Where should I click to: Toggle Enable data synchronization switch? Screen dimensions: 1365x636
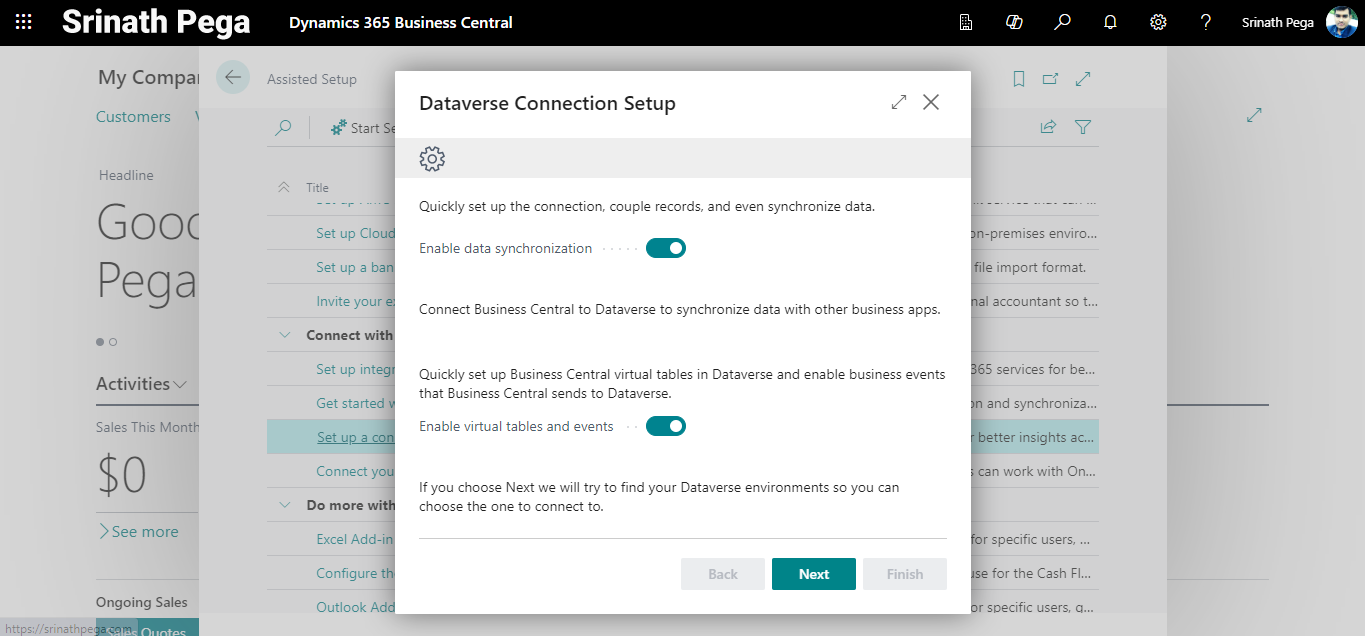point(665,248)
